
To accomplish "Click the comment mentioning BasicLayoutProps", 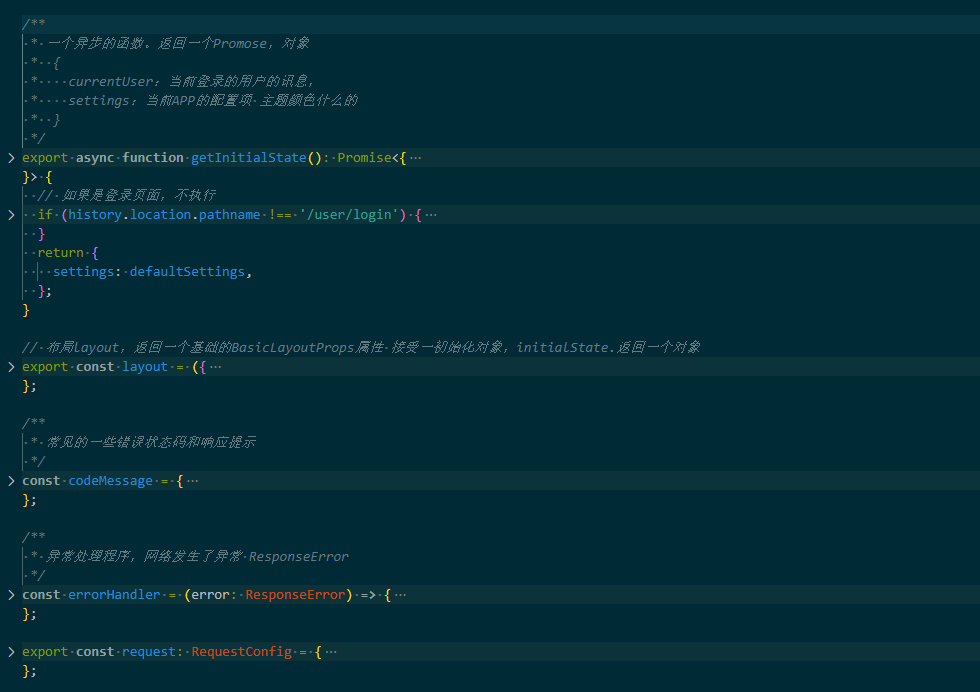I will [x=361, y=347].
